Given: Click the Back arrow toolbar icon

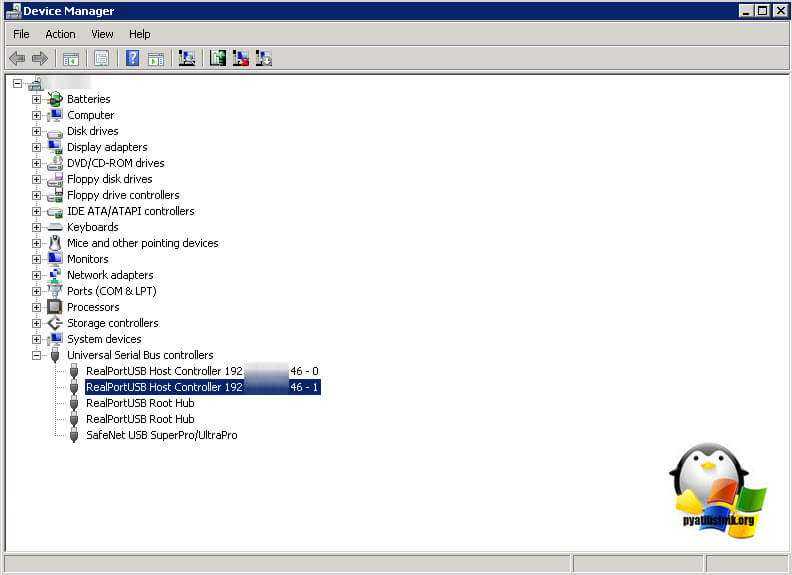Looking at the screenshot, I should pos(17,59).
